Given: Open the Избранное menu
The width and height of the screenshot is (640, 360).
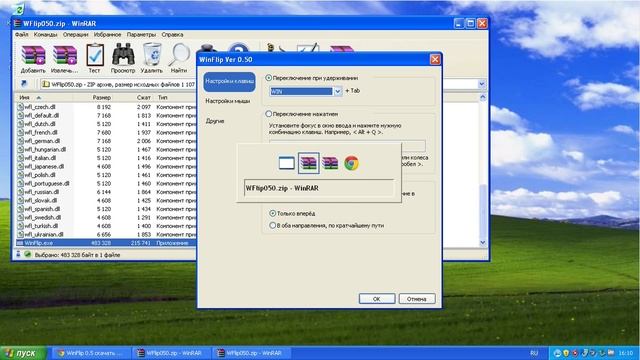Looking at the screenshot, I should (x=107, y=35).
